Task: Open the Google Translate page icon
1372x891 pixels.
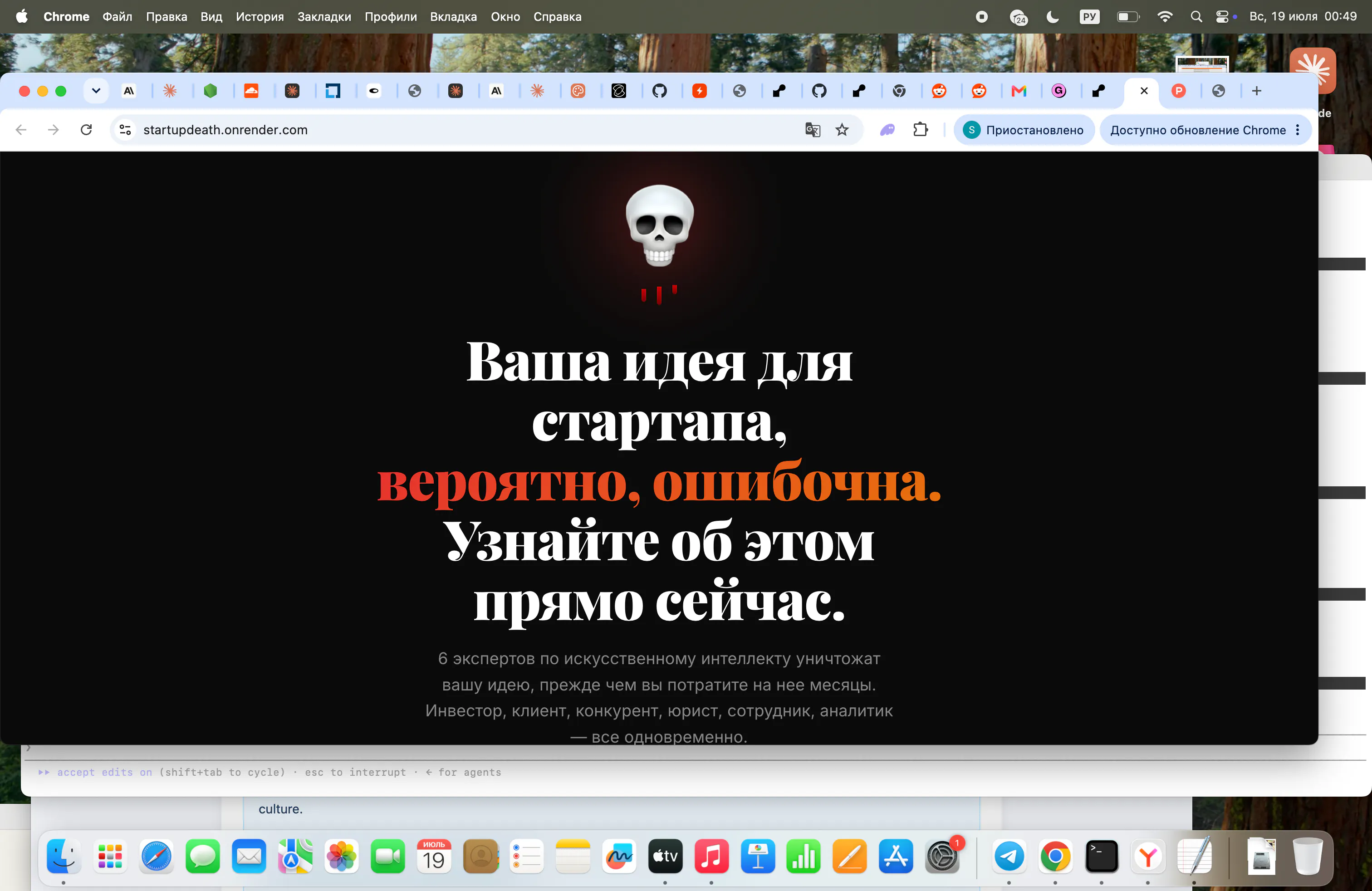Action: pos(813,130)
